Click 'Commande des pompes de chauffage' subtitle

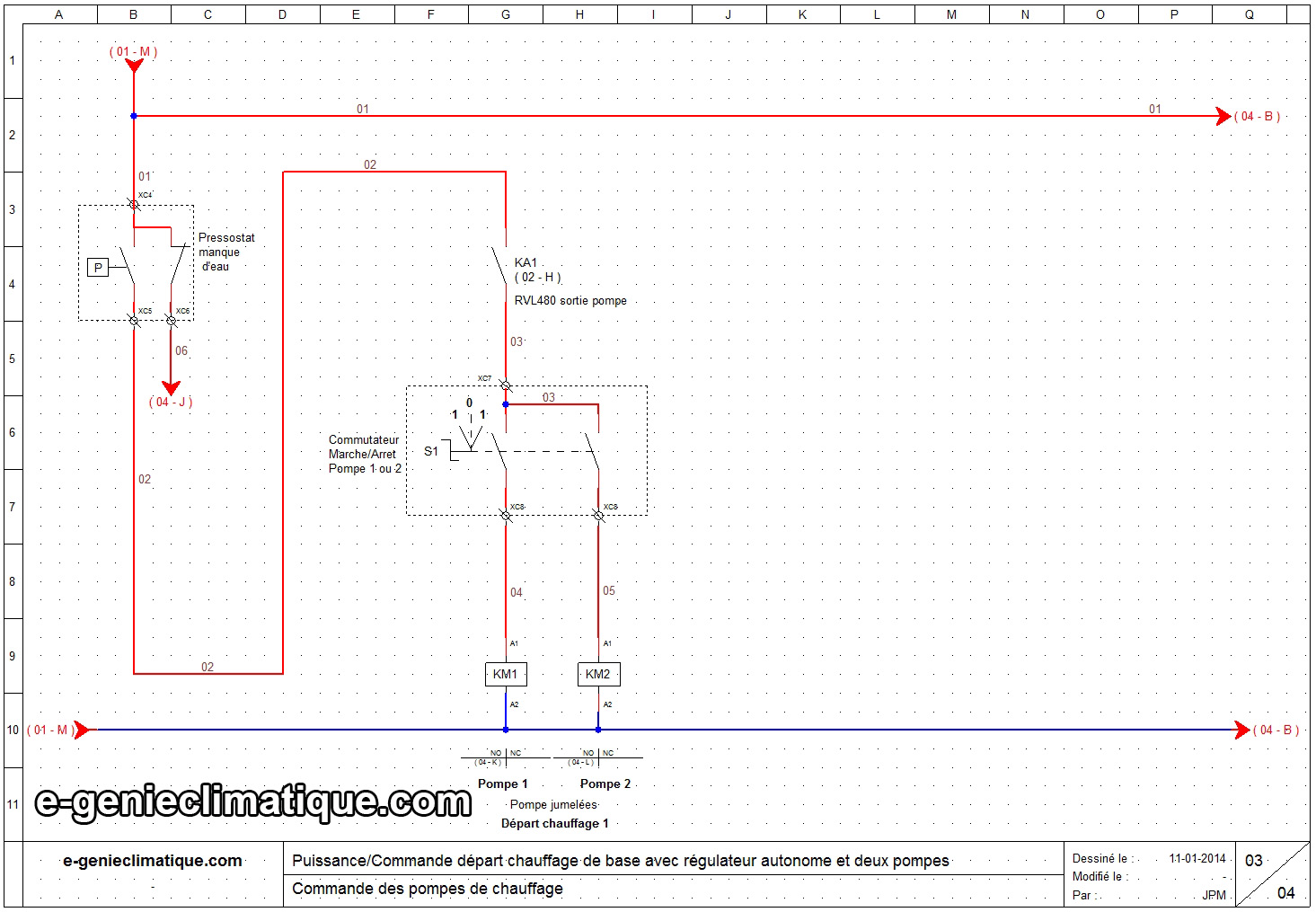click(428, 889)
